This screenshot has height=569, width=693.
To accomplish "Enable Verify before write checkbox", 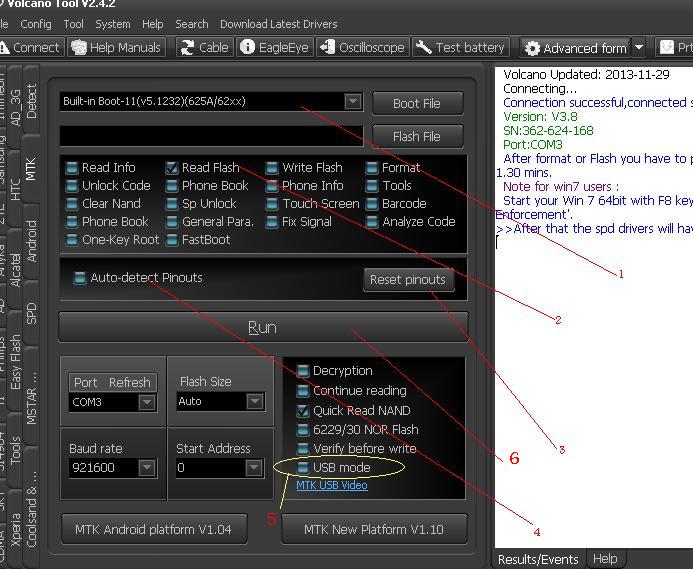I will point(303,449).
